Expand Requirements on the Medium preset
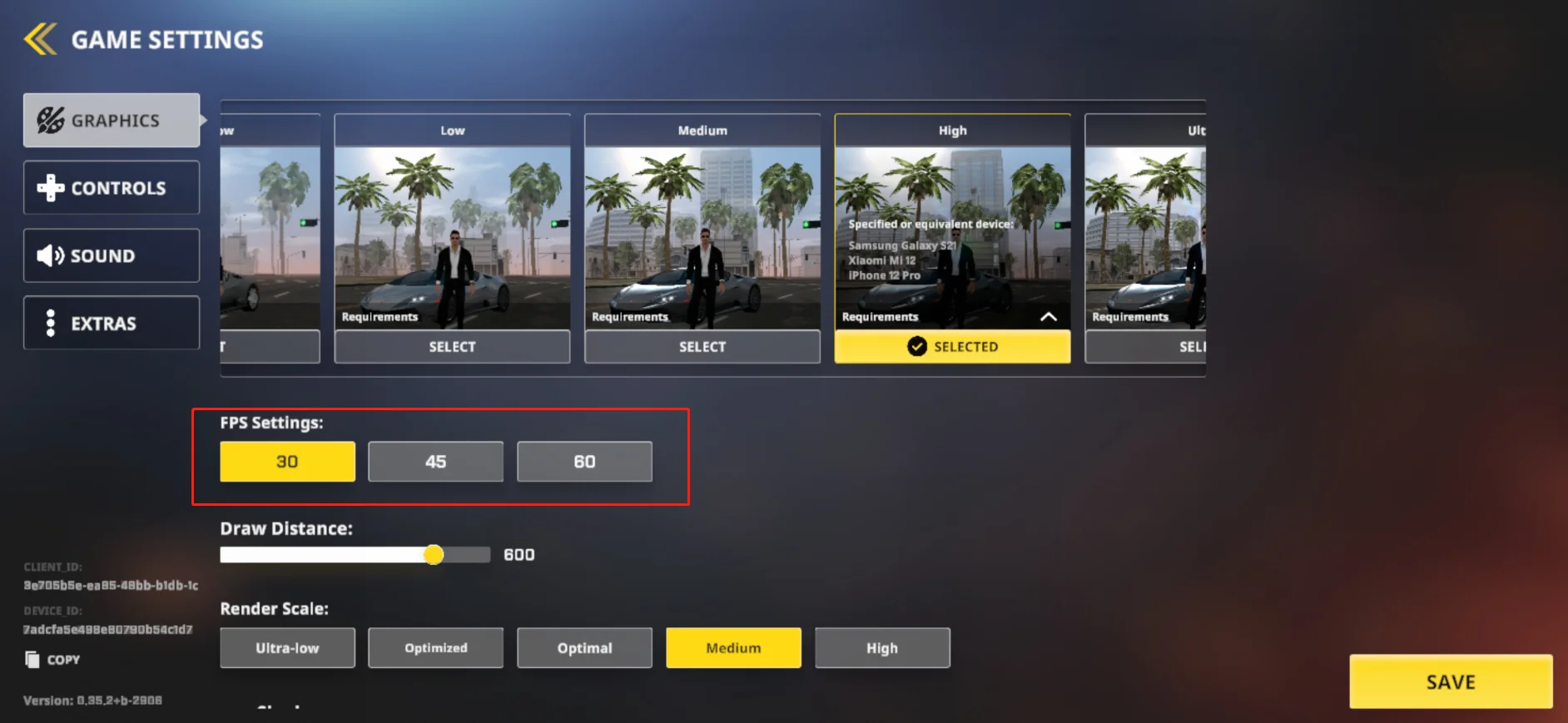This screenshot has width=1568, height=723. tap(630, 317)
